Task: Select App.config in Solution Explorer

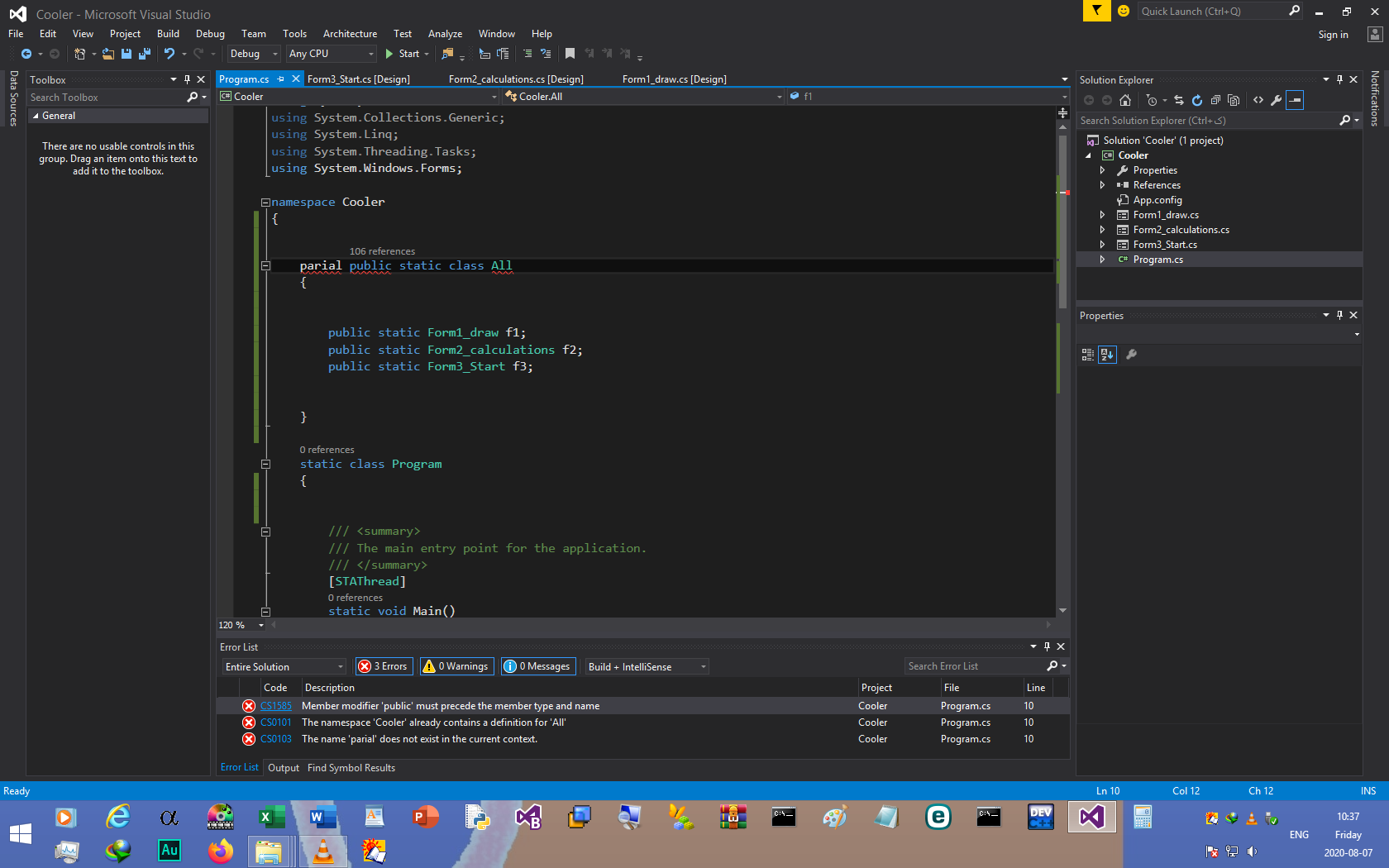Action: coord(1157,200)
